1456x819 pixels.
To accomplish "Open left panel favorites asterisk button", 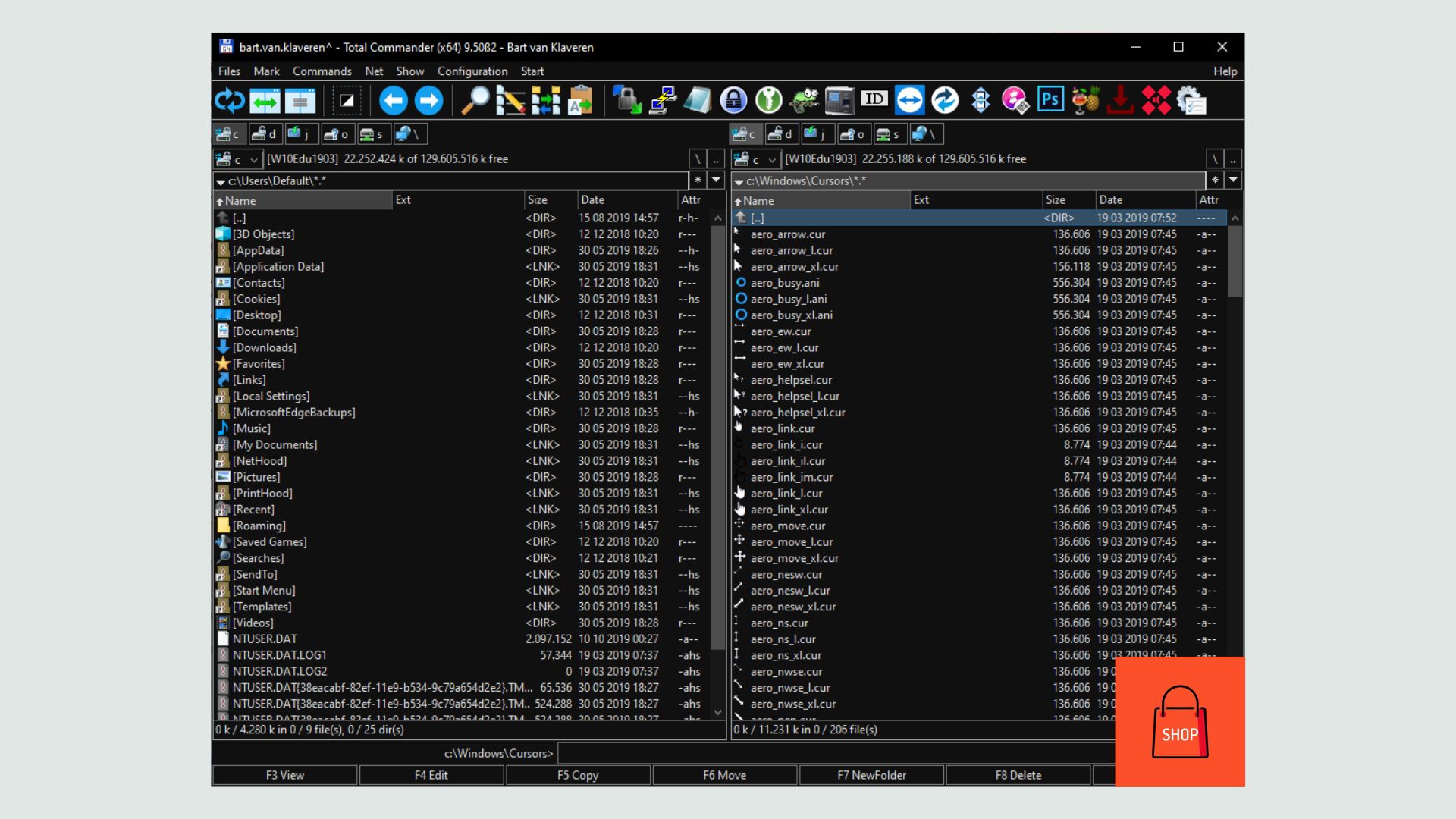I will [698, 180].
